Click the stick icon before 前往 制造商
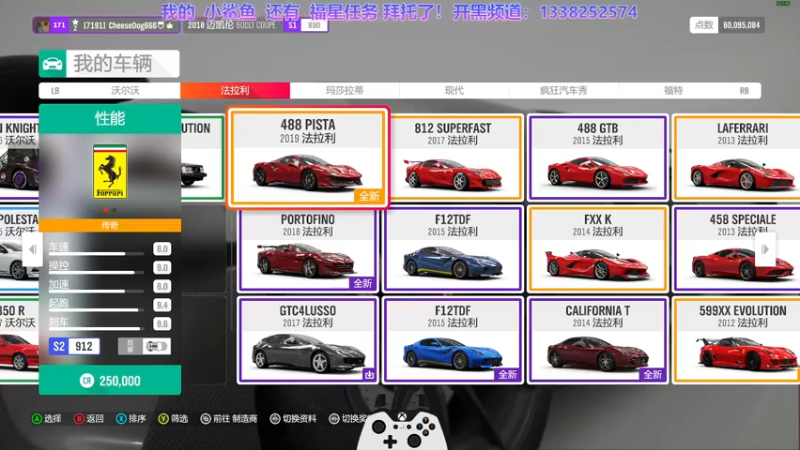The image size is (800, 450). click(x=206, y=419)
